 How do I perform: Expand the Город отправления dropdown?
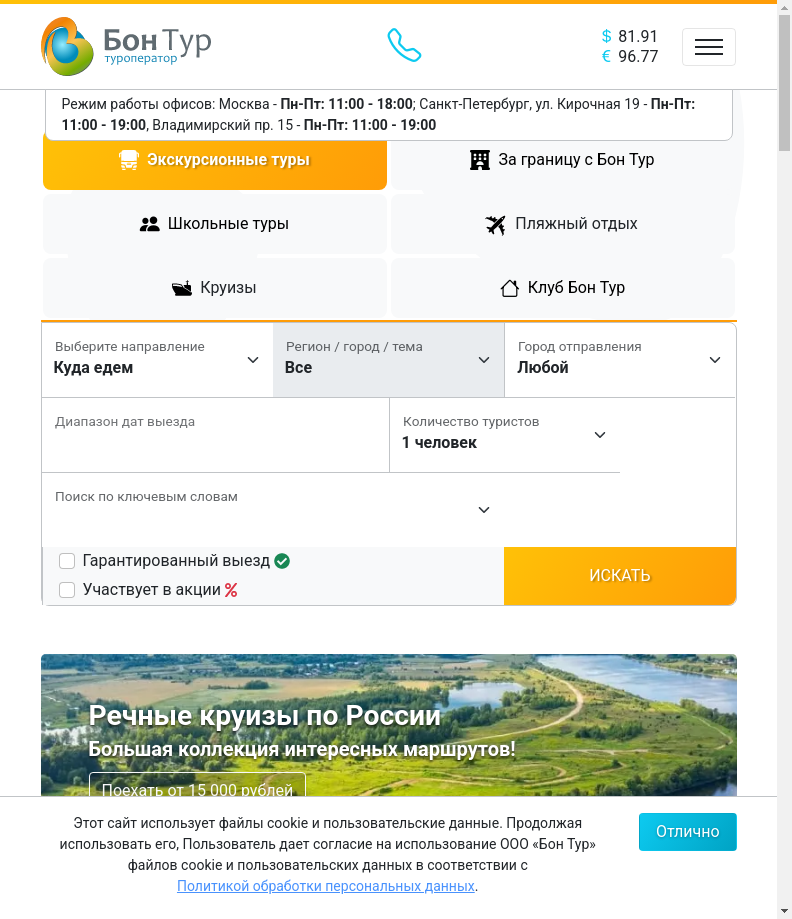(620, 360)
